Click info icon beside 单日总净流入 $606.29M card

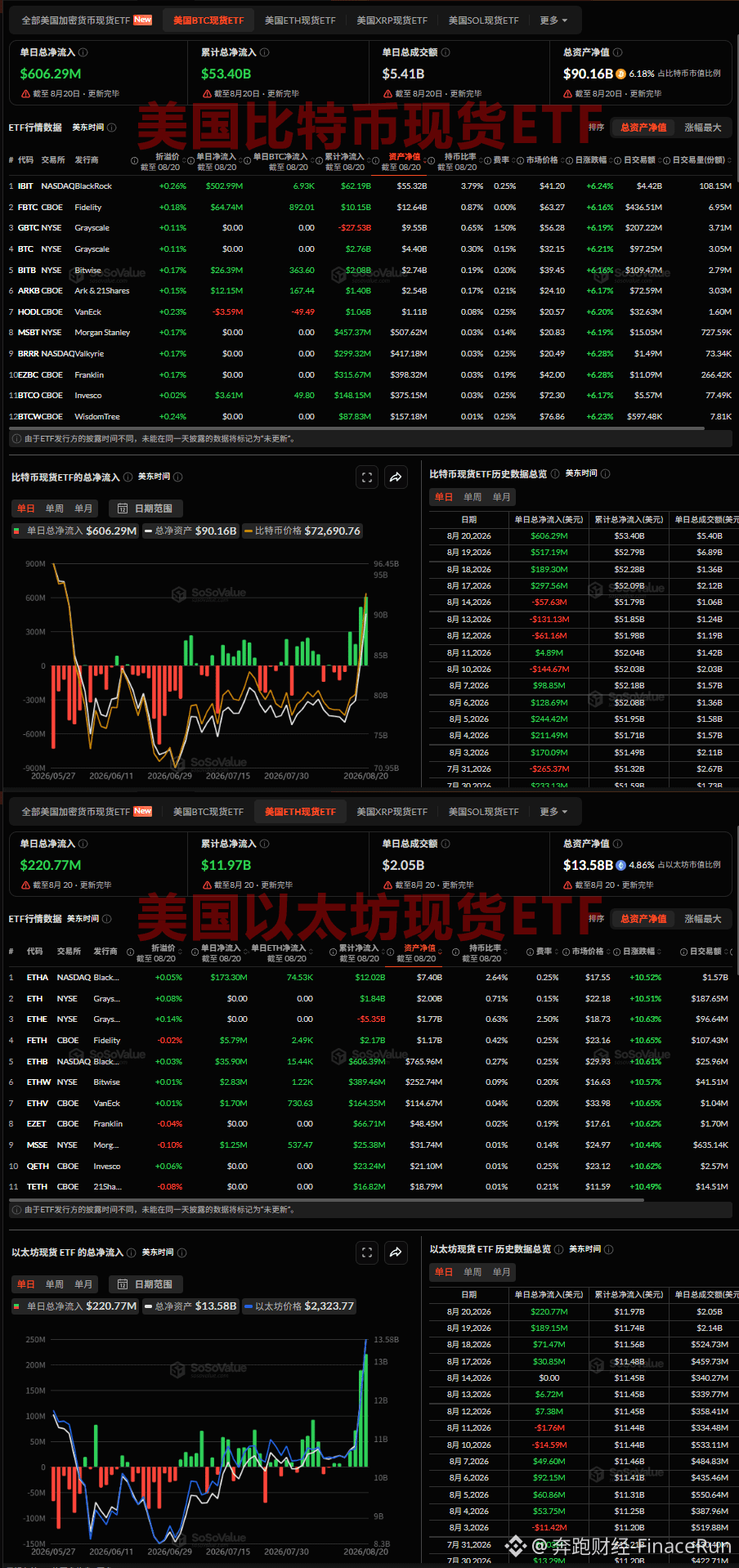83,52
